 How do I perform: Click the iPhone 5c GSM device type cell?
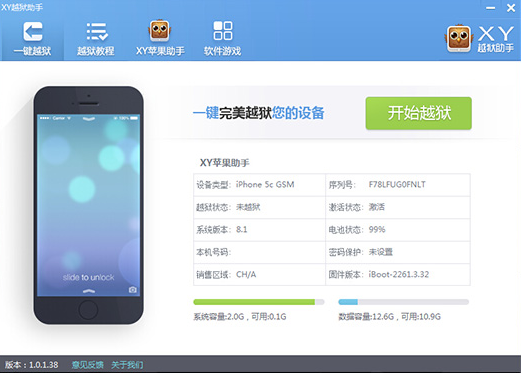[x=259, y=185]
